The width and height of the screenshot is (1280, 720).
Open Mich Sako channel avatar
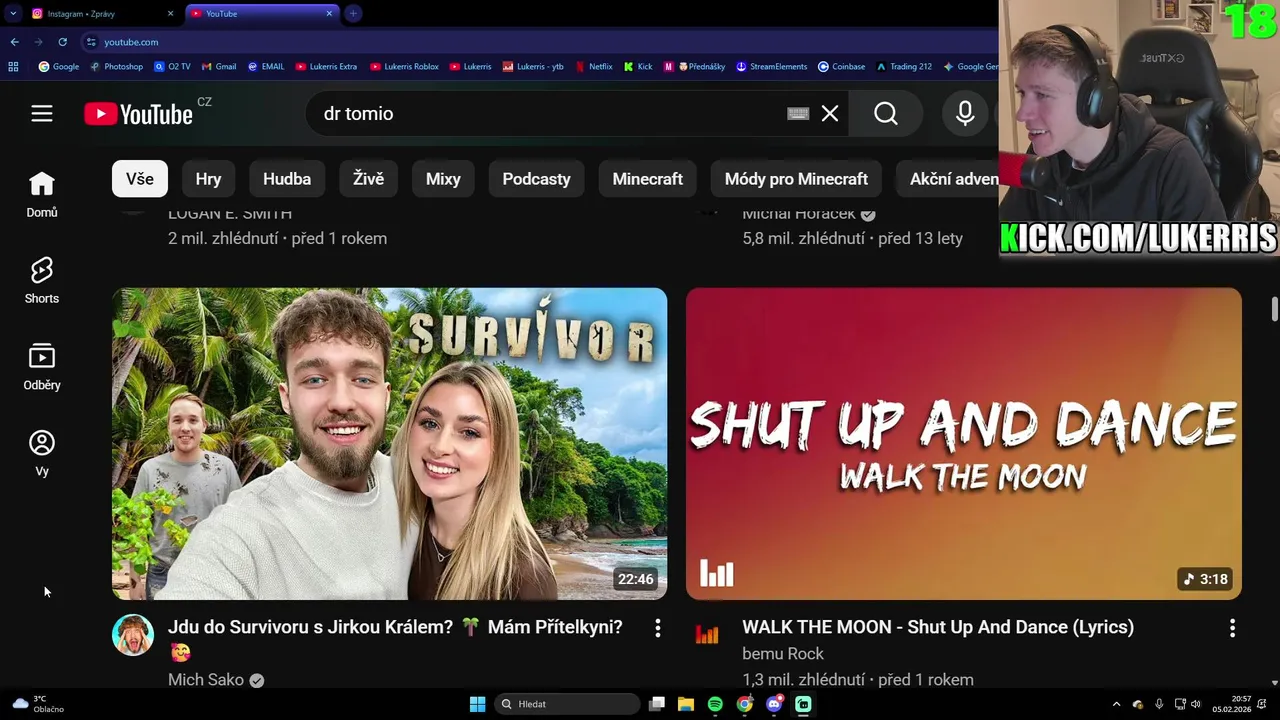click(x=133, y=635)
